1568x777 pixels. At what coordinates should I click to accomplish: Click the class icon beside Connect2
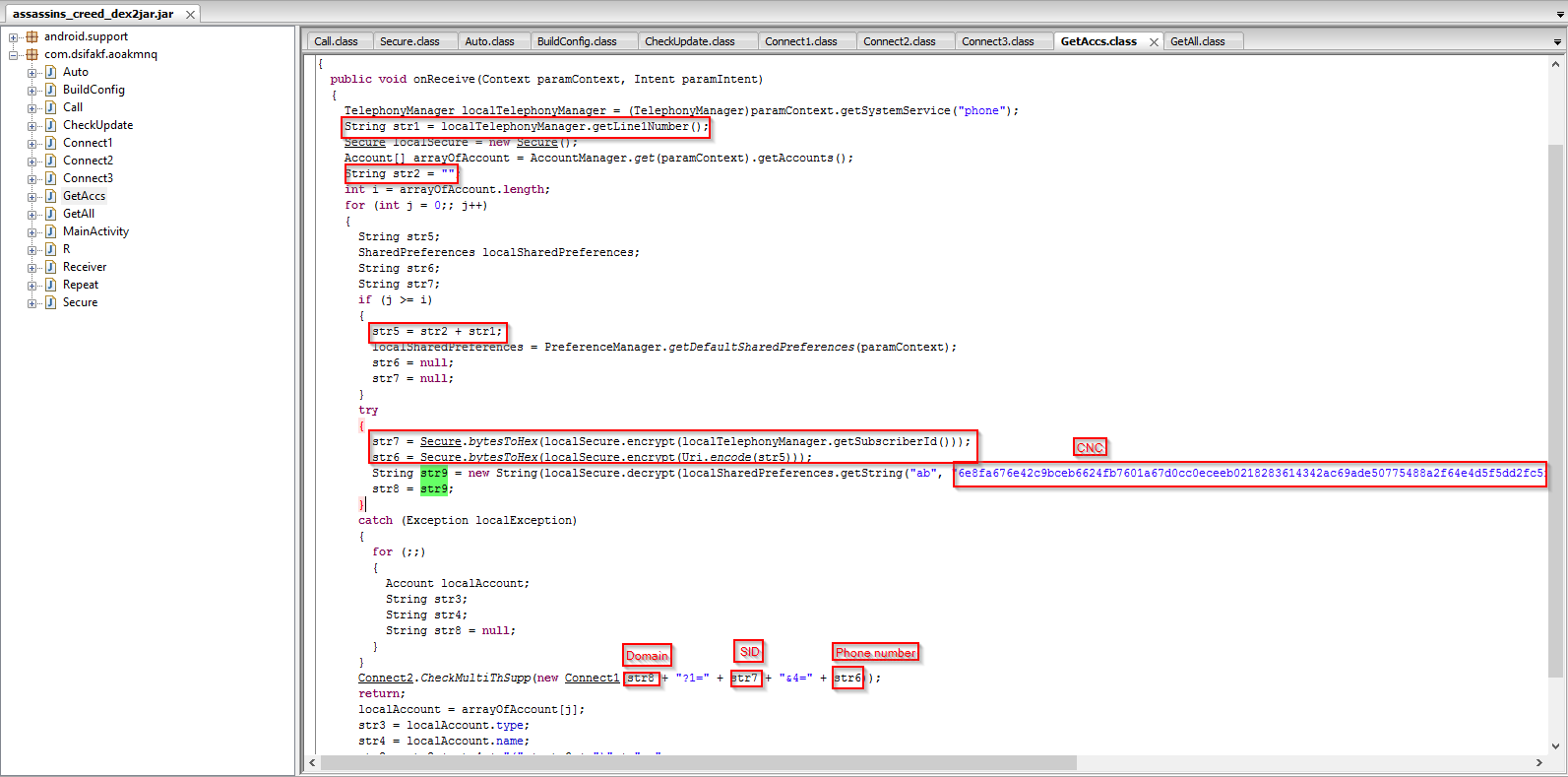click(x=50, y=161)
